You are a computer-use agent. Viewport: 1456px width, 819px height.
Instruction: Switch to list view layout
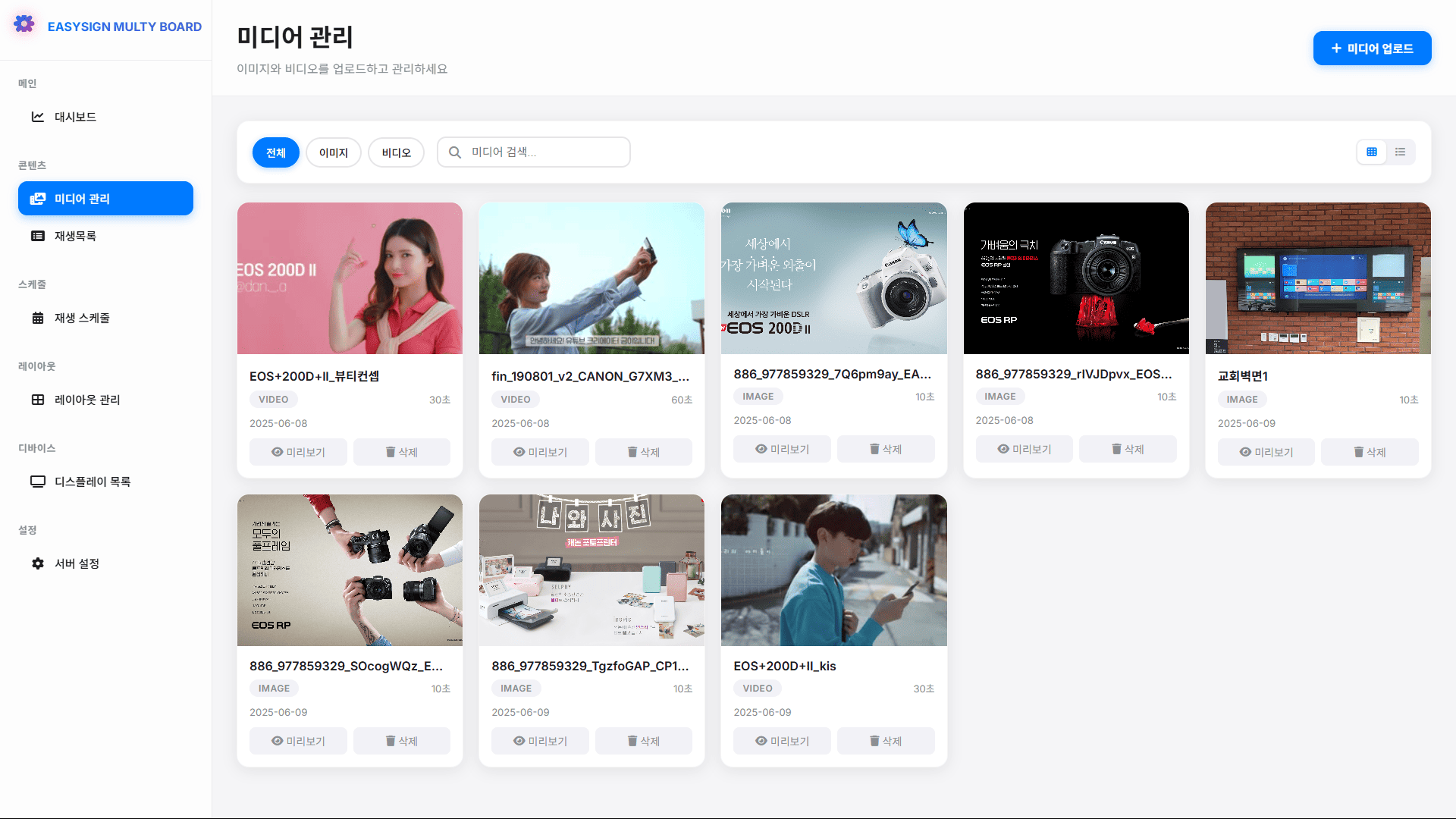[x=1400, y=152]
